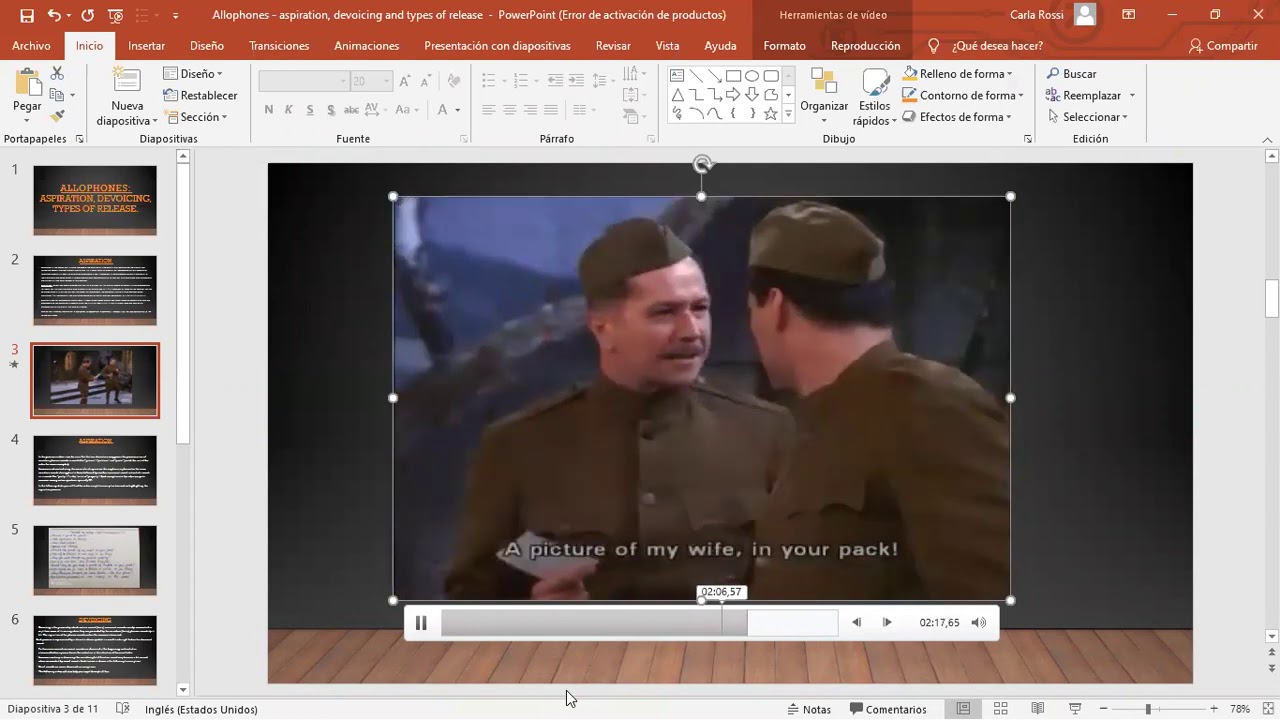Click the Compartir share button
The width and height of the screenshot is (1280, 720).
(x=1223, y=46)
